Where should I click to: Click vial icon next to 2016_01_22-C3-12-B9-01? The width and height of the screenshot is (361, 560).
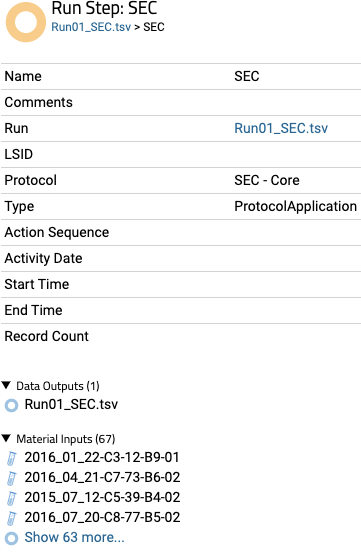pos(11,458)
